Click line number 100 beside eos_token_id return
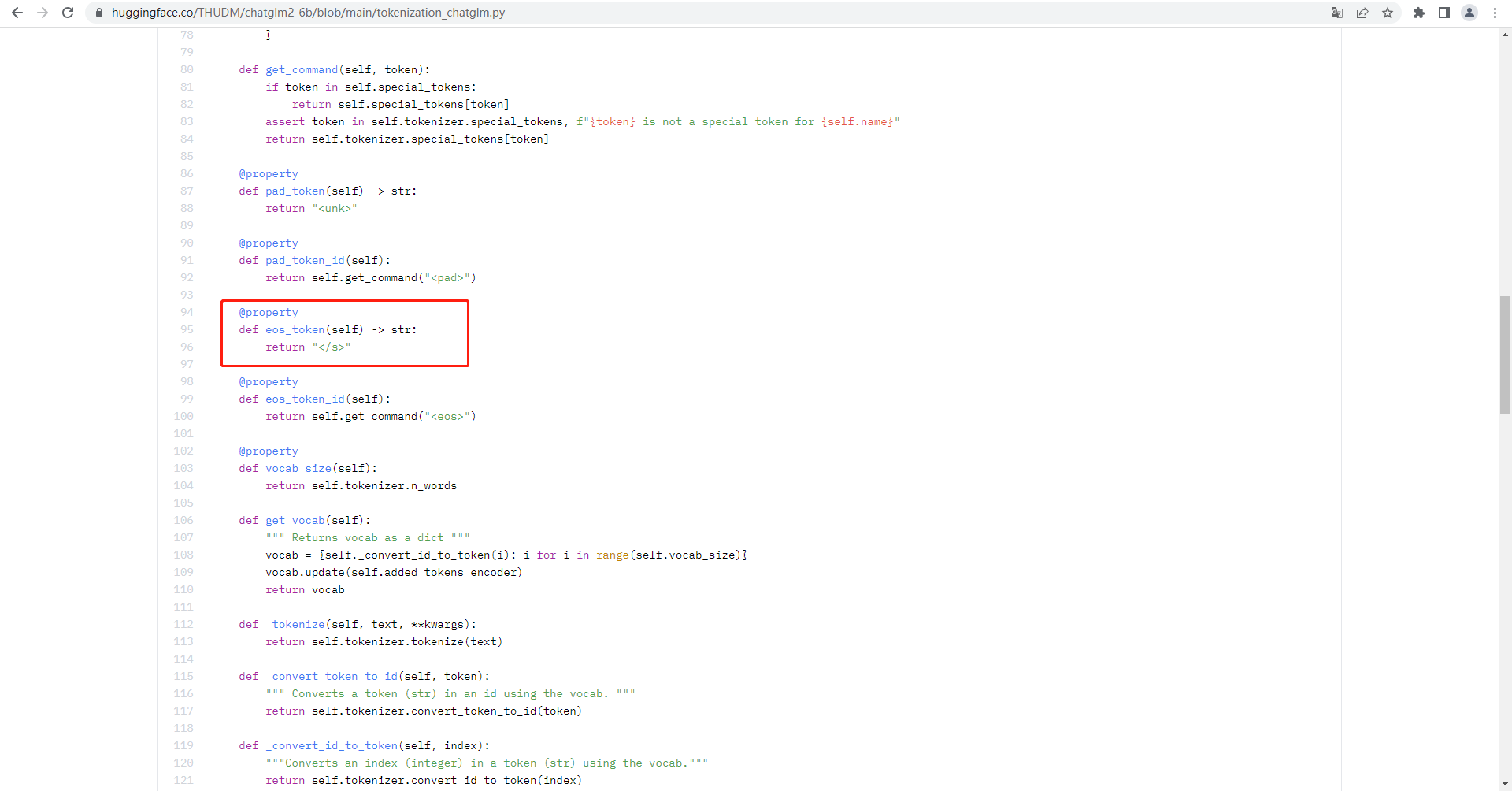Viewport: 1512px width, 791px height. [x=183, y=416]
